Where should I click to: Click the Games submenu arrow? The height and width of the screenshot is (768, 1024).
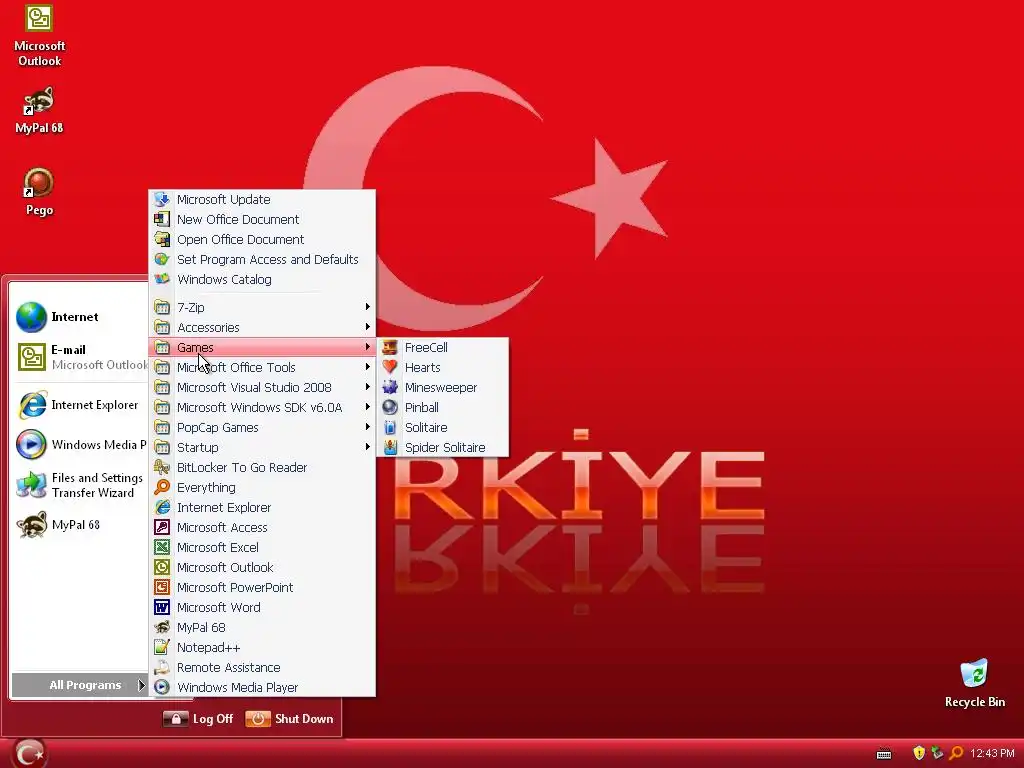pos(368,347)
